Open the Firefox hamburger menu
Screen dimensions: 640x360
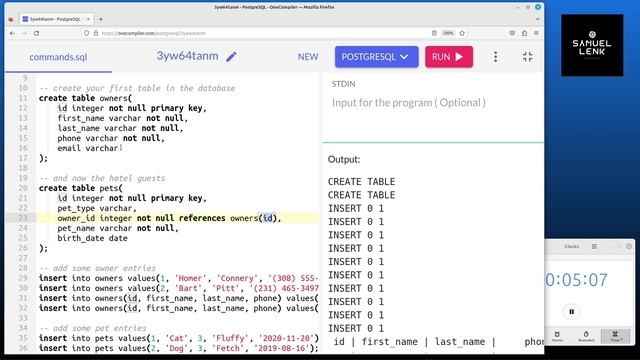(x=536, y=33)
